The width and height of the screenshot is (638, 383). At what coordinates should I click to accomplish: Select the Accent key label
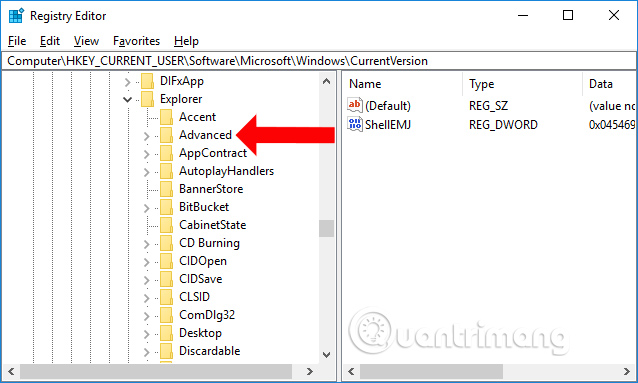[x=197, y=117]
